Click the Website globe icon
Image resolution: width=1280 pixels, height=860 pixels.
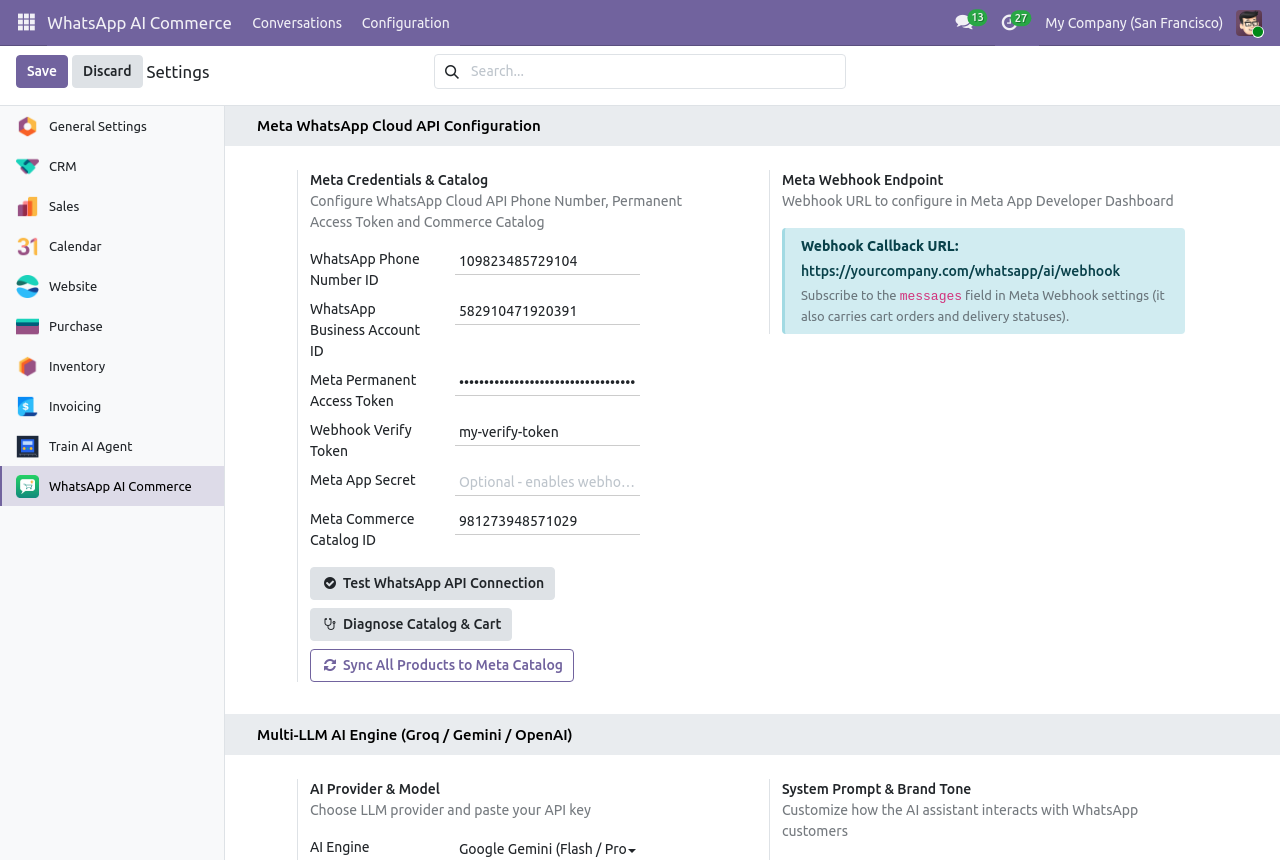point(28,286)
